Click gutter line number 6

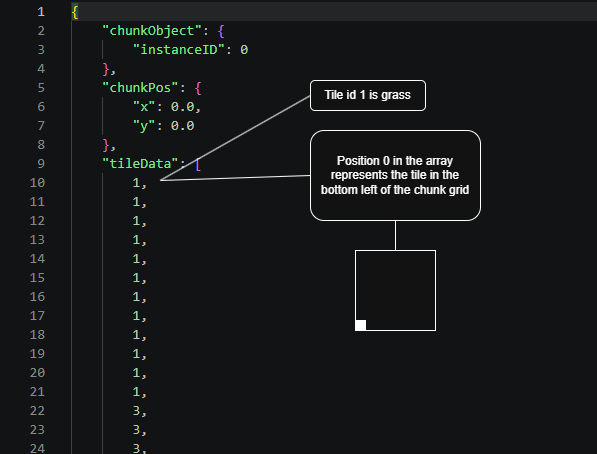pos(41,107)
